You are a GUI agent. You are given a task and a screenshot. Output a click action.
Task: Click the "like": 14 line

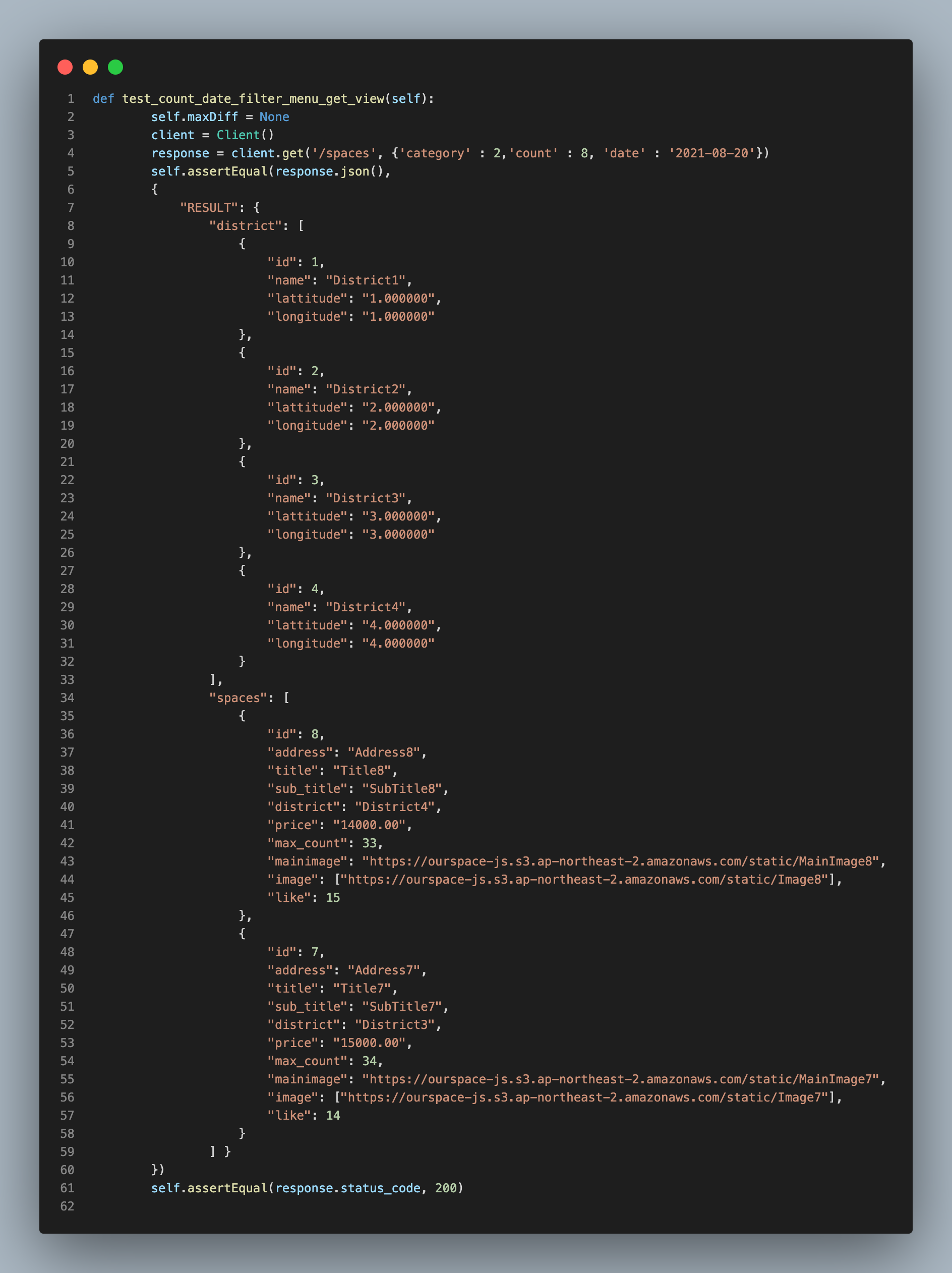(304, 1116)
